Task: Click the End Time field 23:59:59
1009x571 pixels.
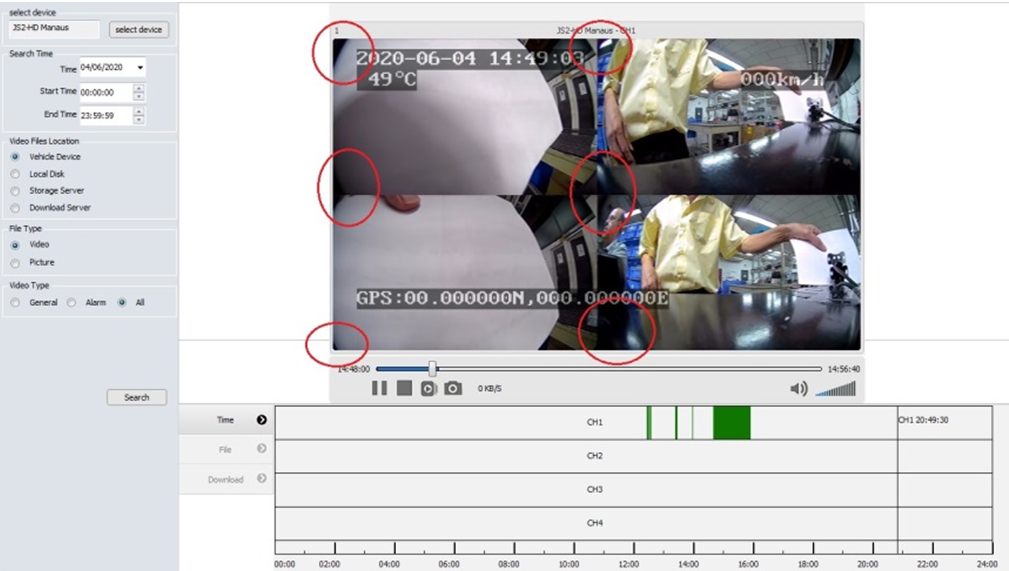Action: [106, 115]
